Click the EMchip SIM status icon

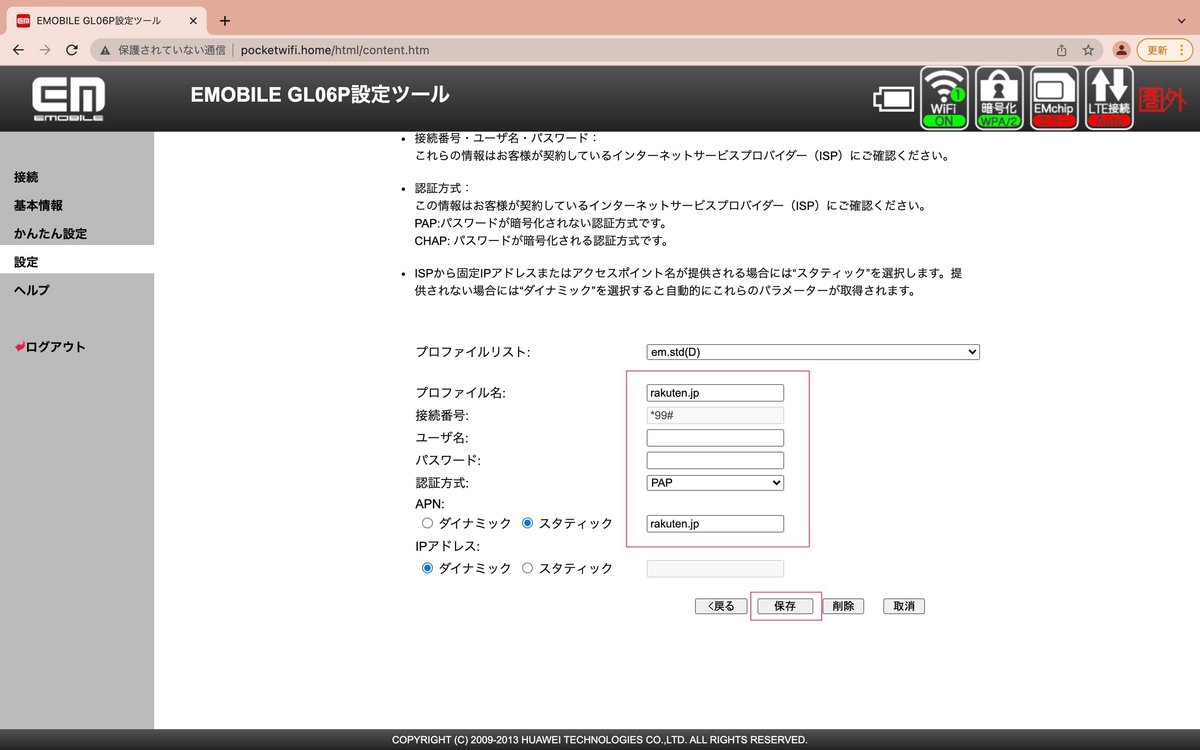click(x=1054, y=98)
